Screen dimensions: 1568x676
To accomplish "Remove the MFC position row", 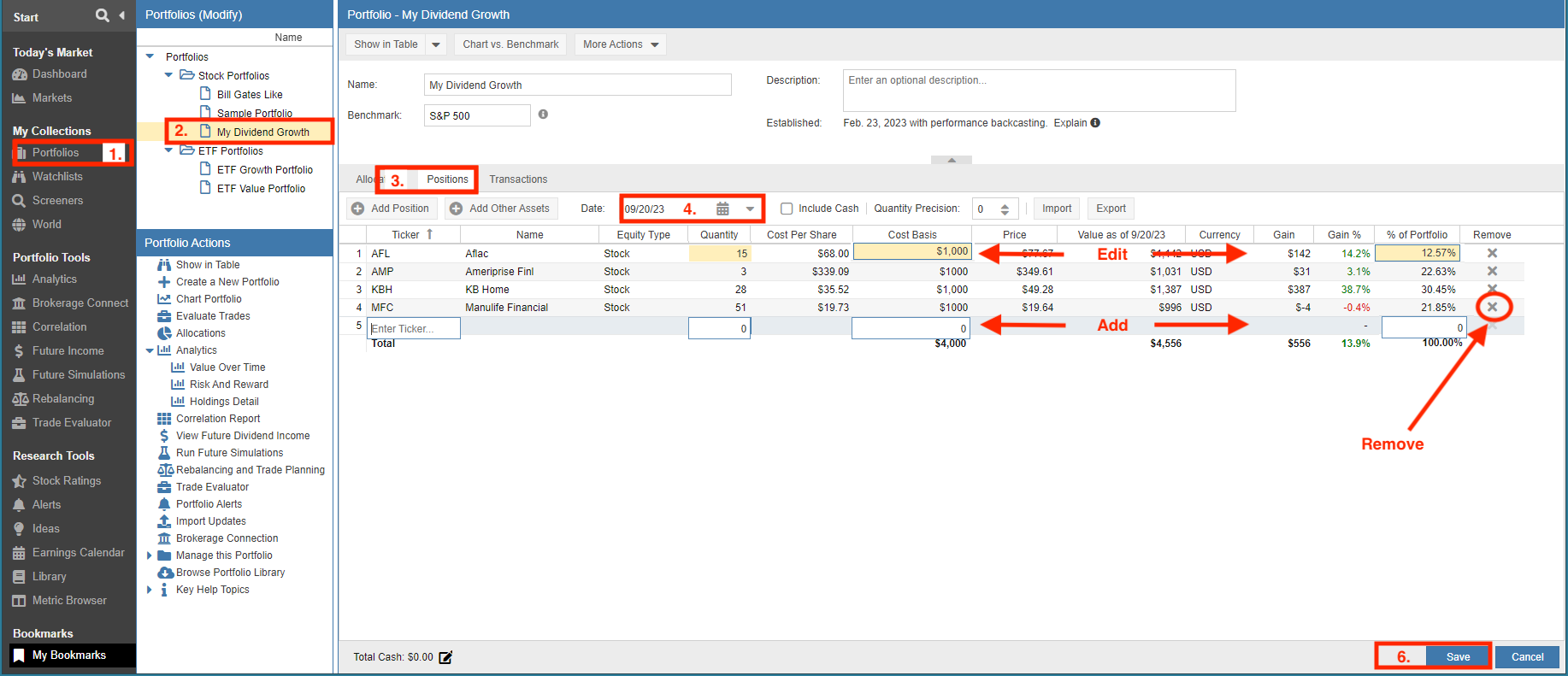I will click(1492, 307).
